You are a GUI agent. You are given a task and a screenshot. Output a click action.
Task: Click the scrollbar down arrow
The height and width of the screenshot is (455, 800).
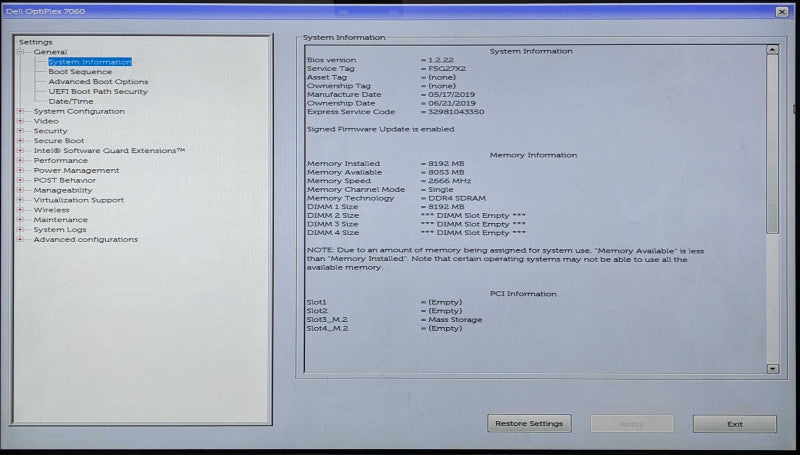772,369
